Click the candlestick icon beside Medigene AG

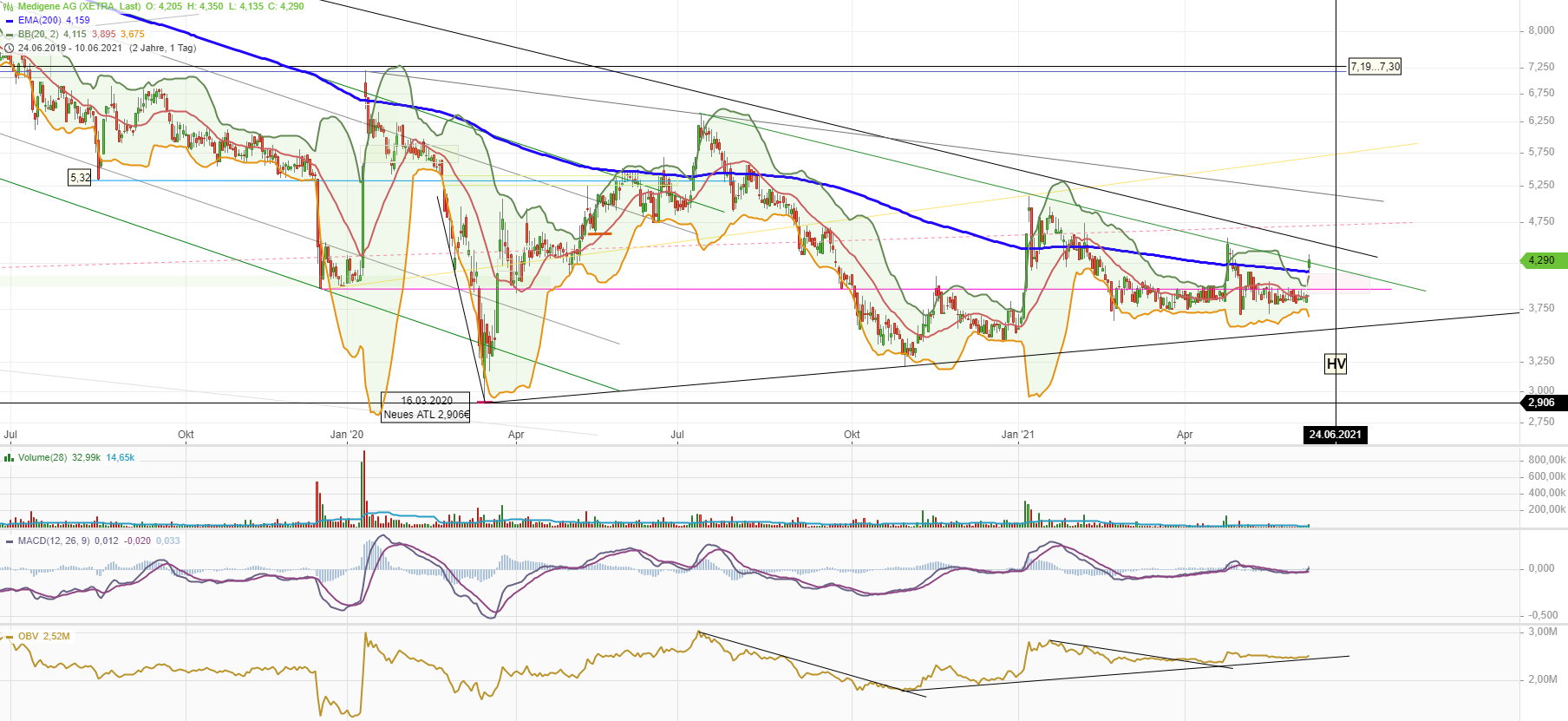(x=9, y=6)
